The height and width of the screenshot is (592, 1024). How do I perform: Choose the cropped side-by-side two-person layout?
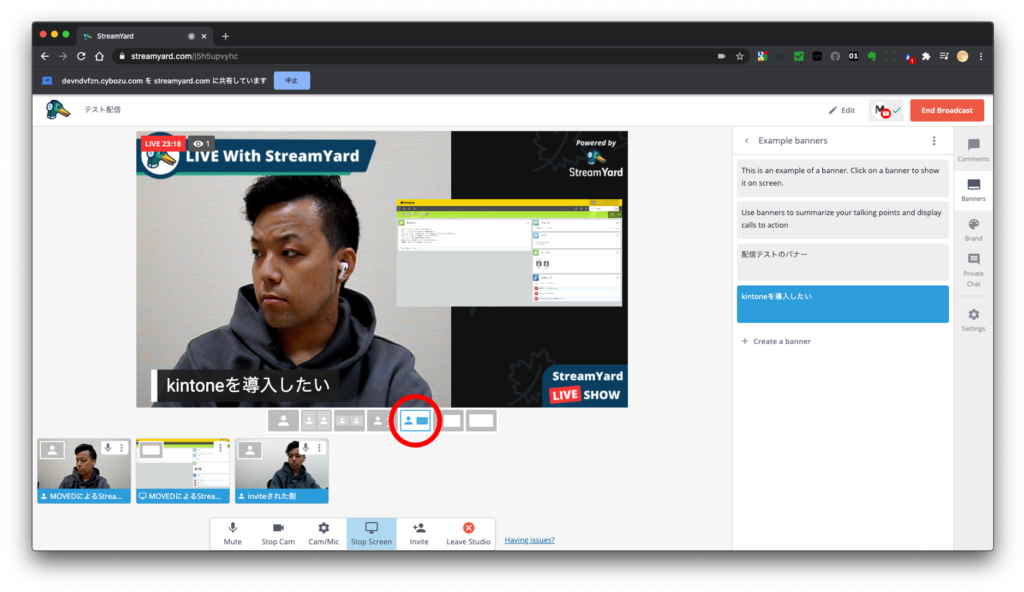coord(317,421)
